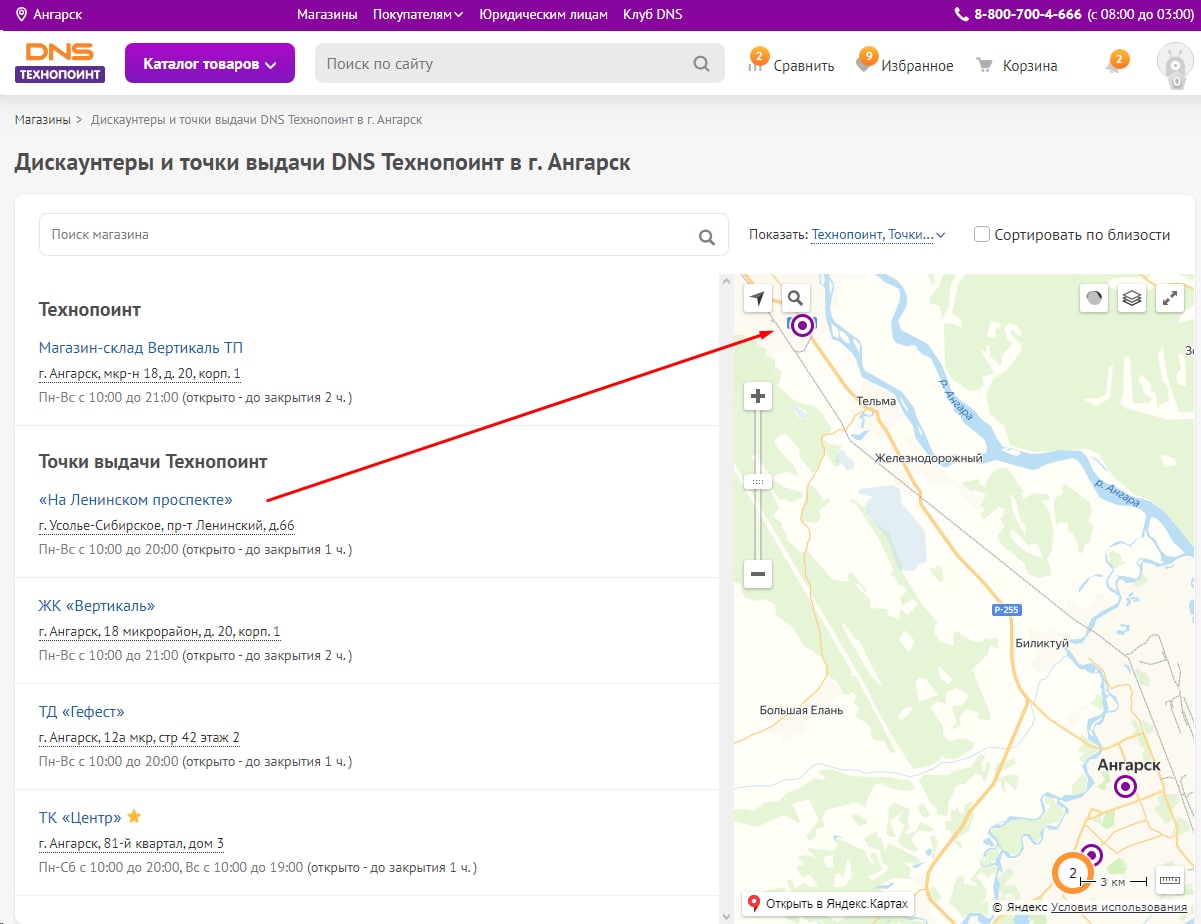Click address г. Ангарск, 18 микрорайон, д. 20
Image resolution: width=1201 pixels, height=924 pixels.
point(160,632)
